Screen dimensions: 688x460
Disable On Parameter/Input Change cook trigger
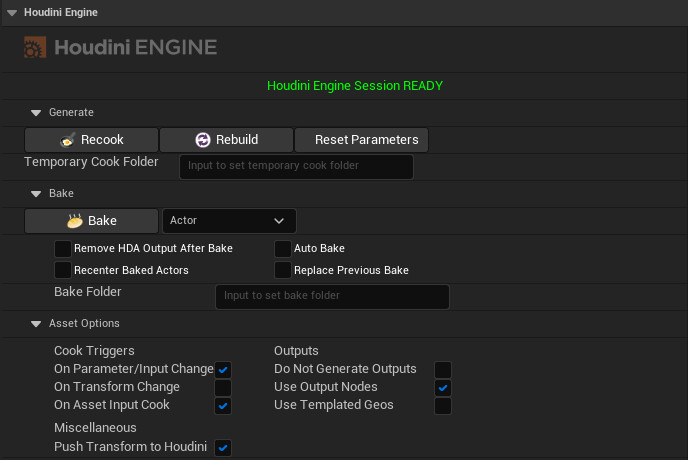[223, 369]
